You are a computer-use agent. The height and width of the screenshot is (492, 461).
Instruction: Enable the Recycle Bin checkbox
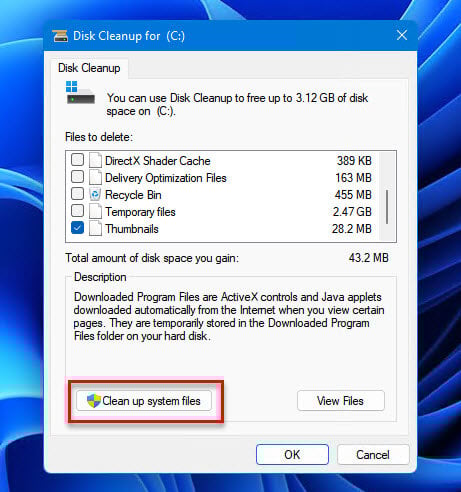(x=77, y=194)
